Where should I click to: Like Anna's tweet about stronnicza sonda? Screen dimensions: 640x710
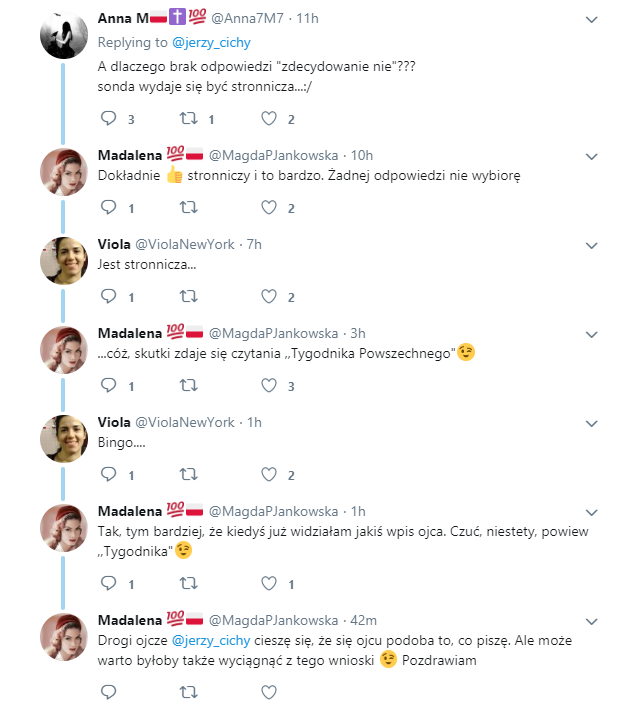[267, 119]
